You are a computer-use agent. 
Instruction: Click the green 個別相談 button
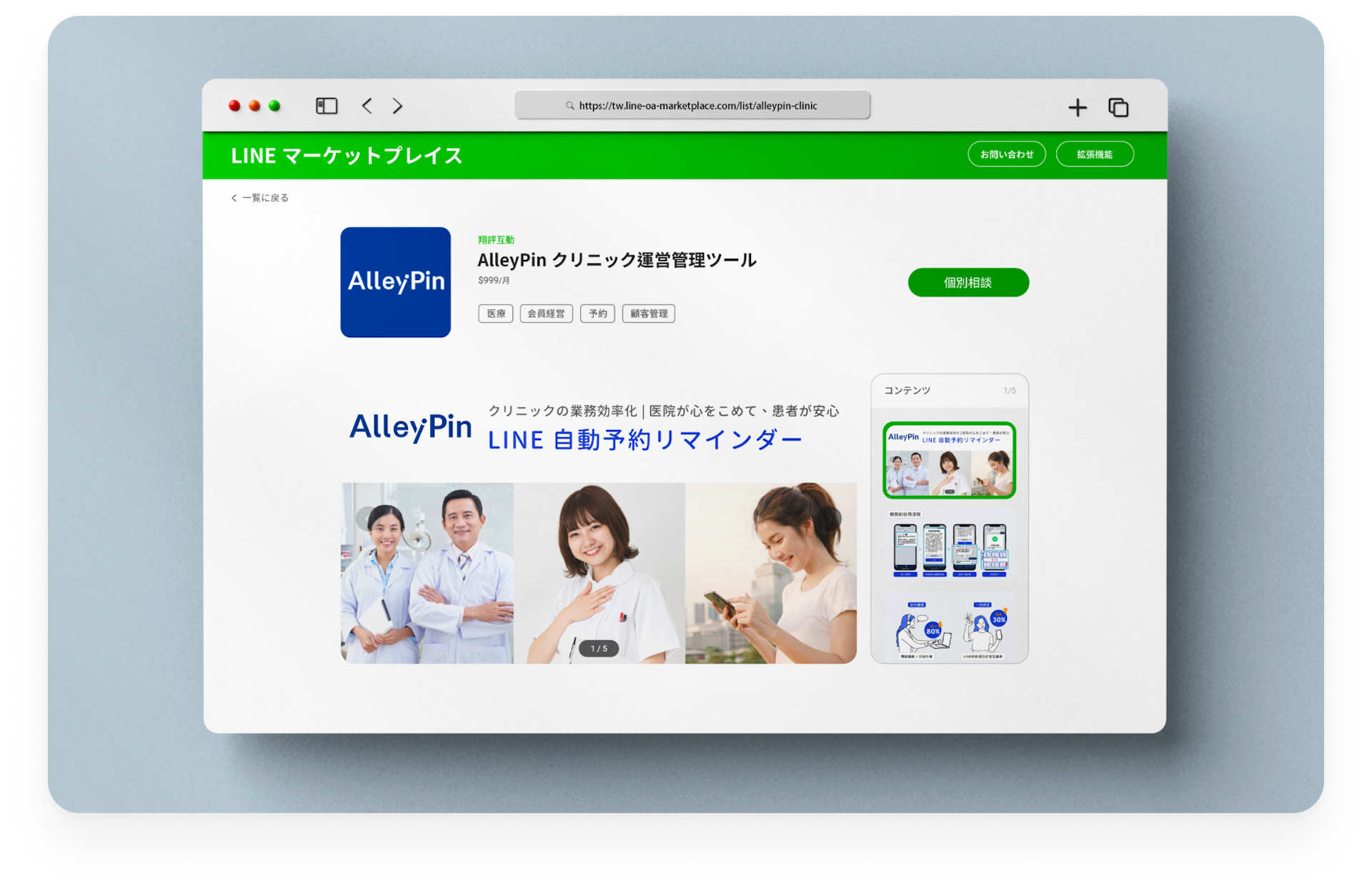(968, 282)
